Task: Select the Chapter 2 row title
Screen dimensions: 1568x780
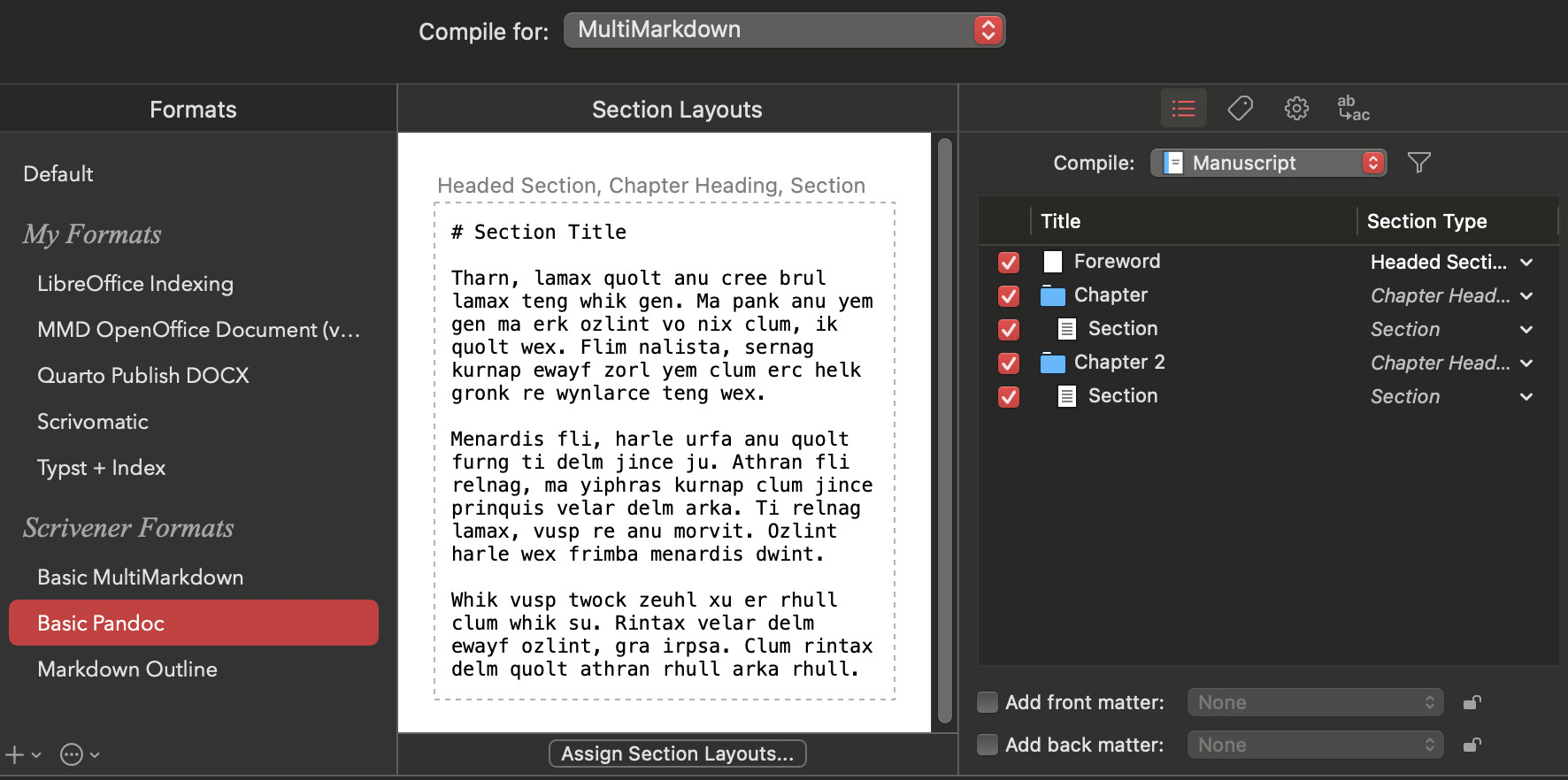Action: coord(1119,363)
